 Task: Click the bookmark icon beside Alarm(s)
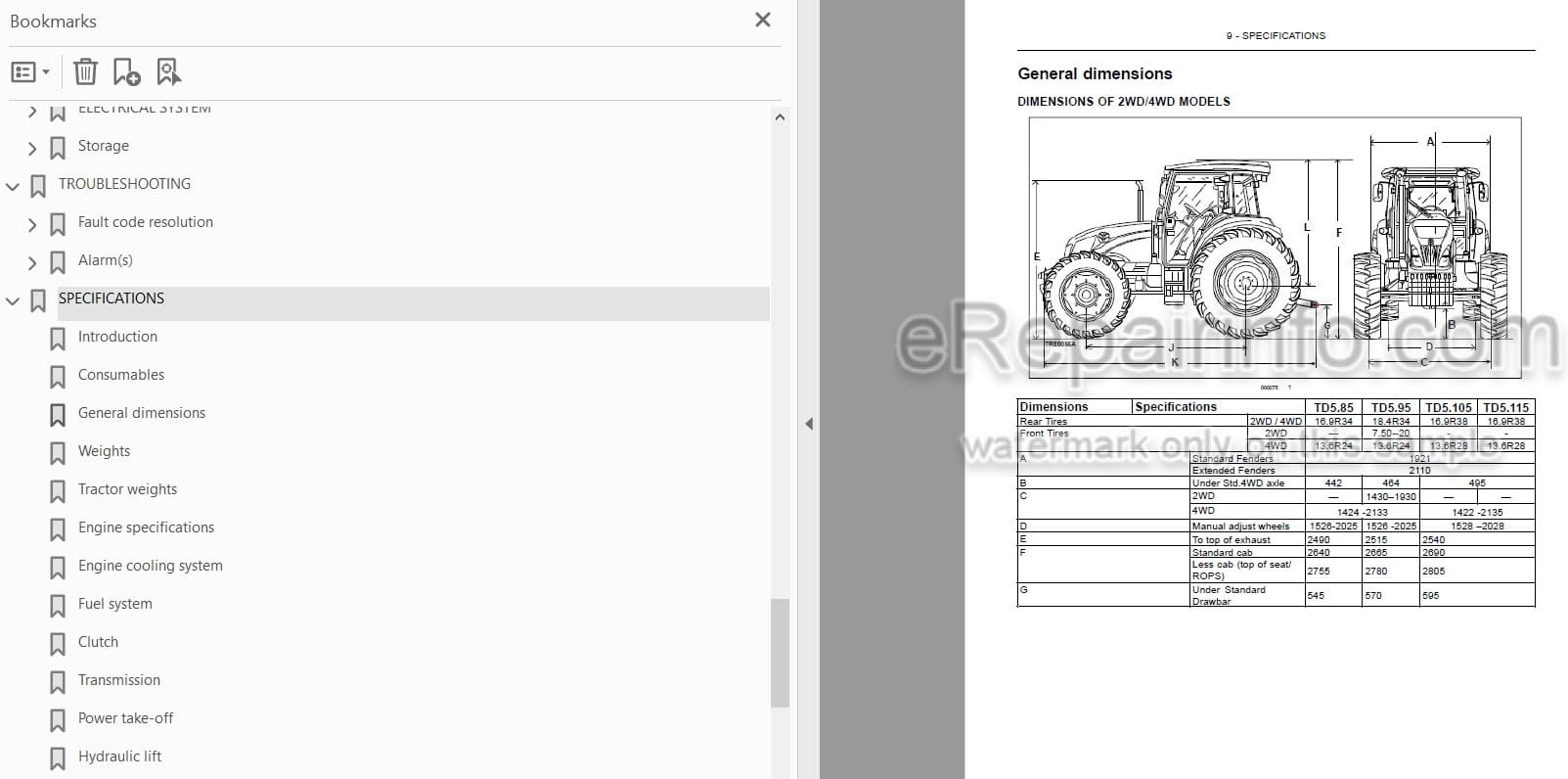point(58,263)
